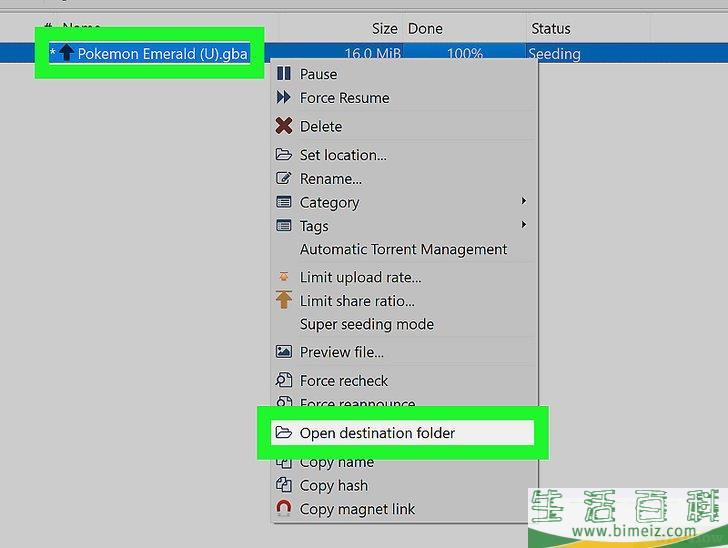Toggle Super seeding mode
Screen dimensions: 728x548
(x=367, y=324)
